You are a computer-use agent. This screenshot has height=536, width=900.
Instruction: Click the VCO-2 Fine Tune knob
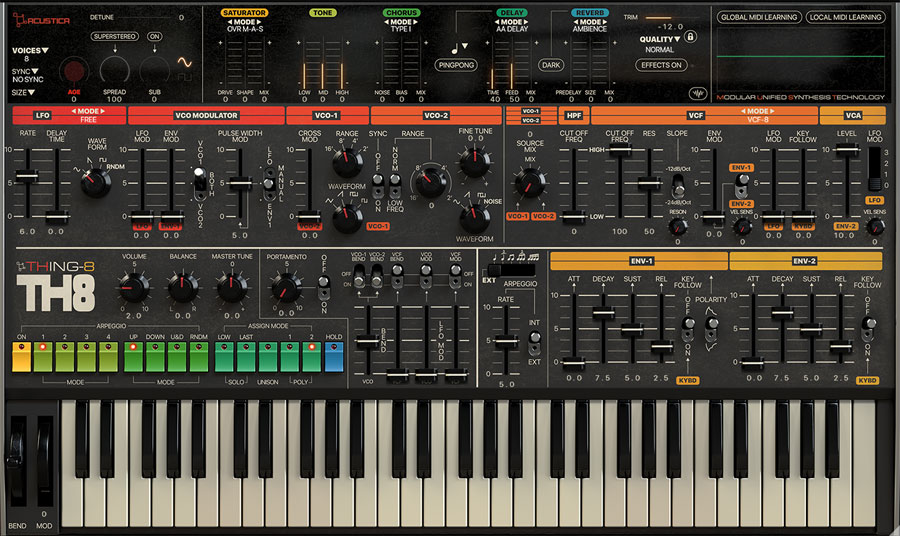coord(475,162)
